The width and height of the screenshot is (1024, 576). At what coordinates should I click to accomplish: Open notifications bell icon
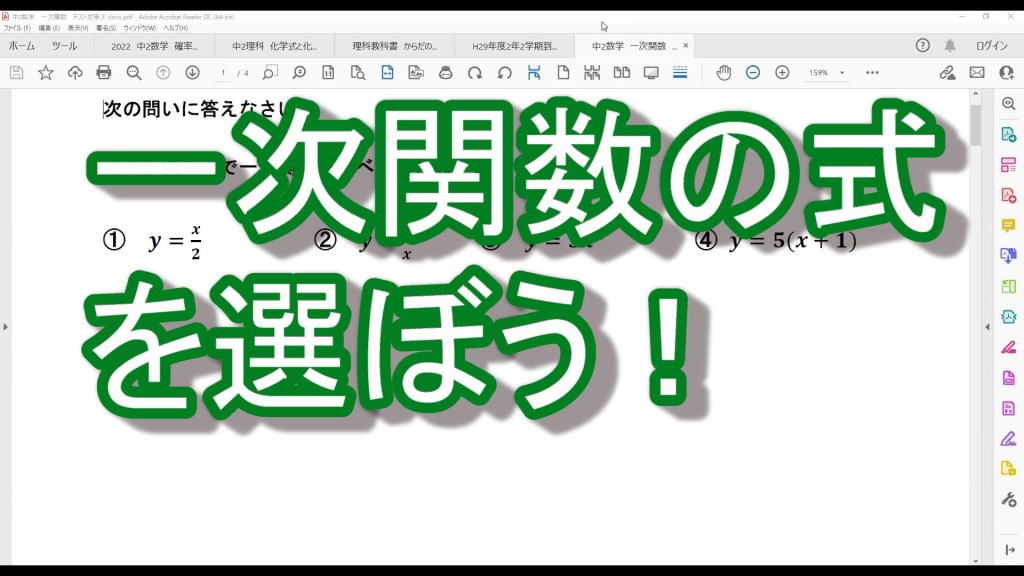tap(950, 46)
